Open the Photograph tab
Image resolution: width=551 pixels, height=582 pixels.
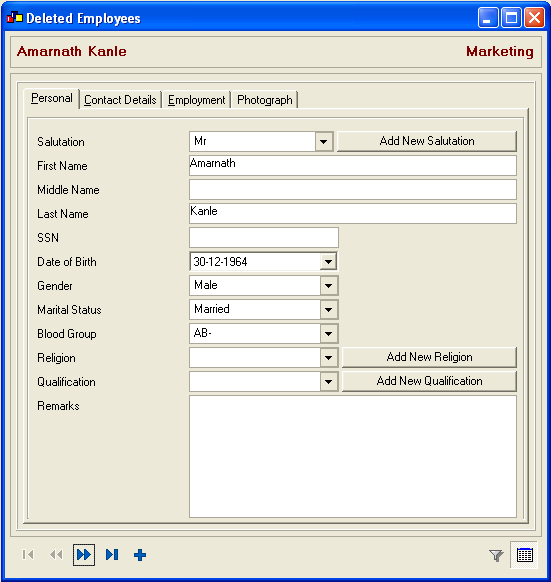265,100
